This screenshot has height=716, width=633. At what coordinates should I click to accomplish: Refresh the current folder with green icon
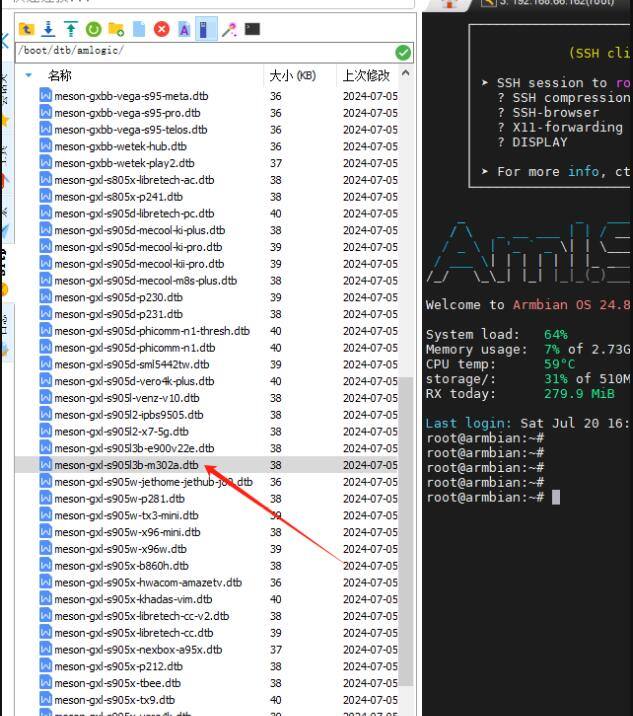[x=94, y=30]
